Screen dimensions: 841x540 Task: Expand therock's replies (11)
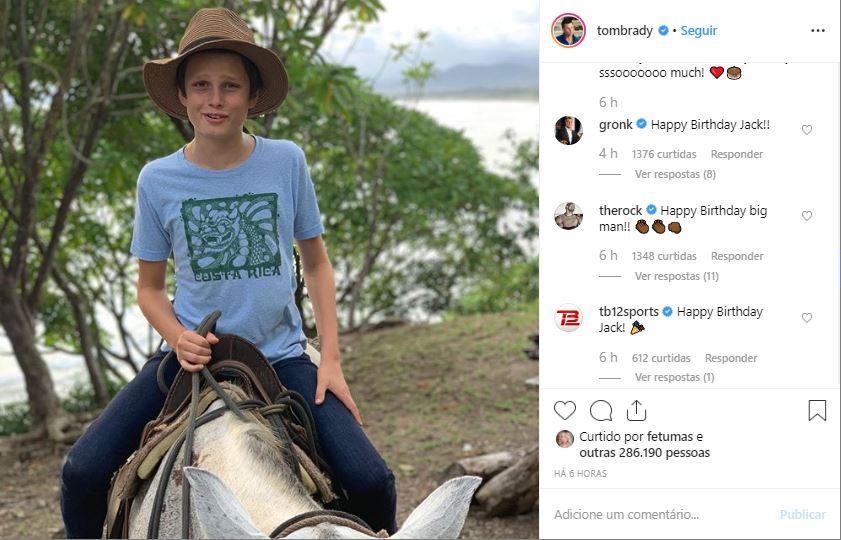click(x=677, y=276)
